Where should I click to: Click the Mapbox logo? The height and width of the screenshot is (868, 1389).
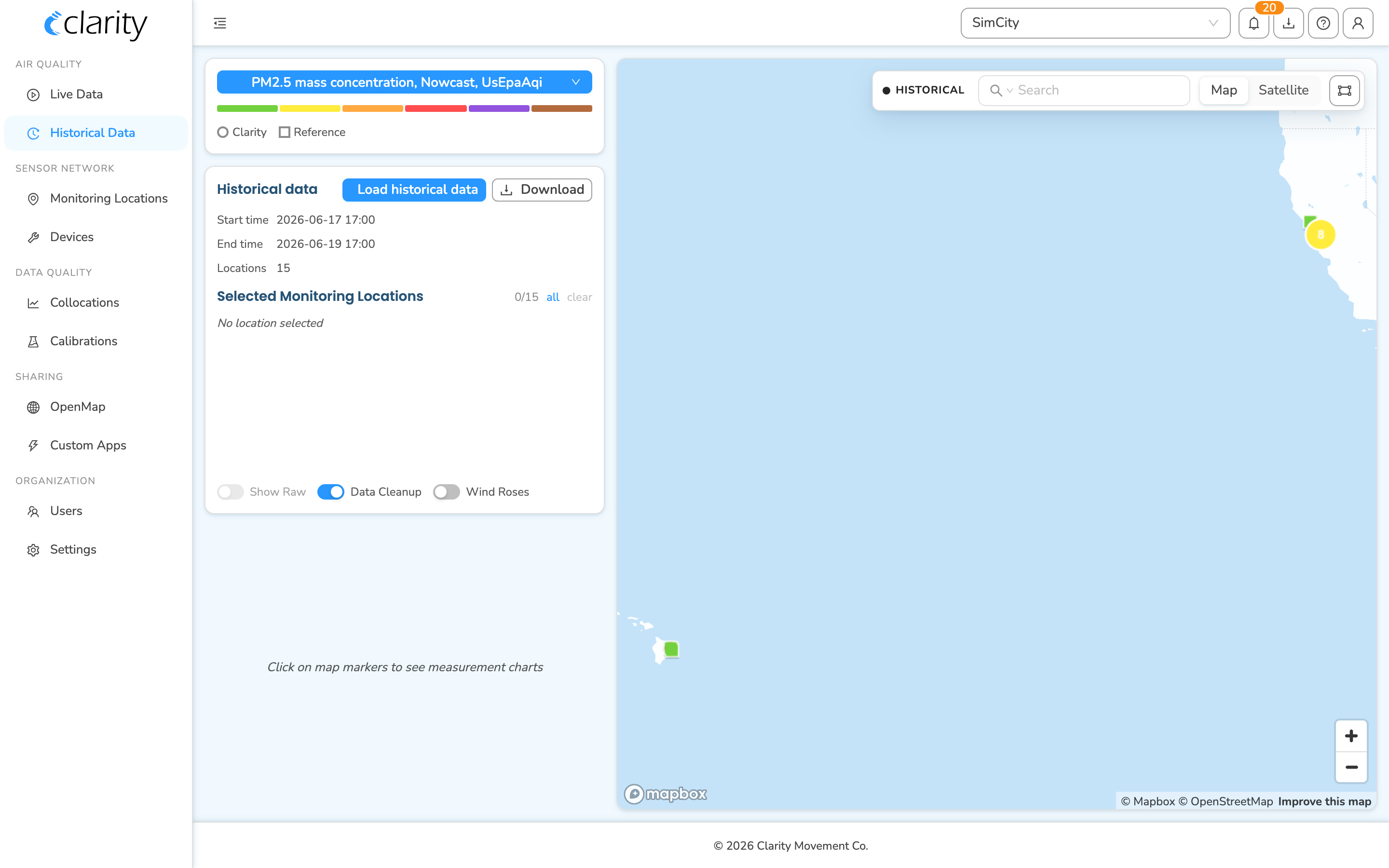point(665,794)
